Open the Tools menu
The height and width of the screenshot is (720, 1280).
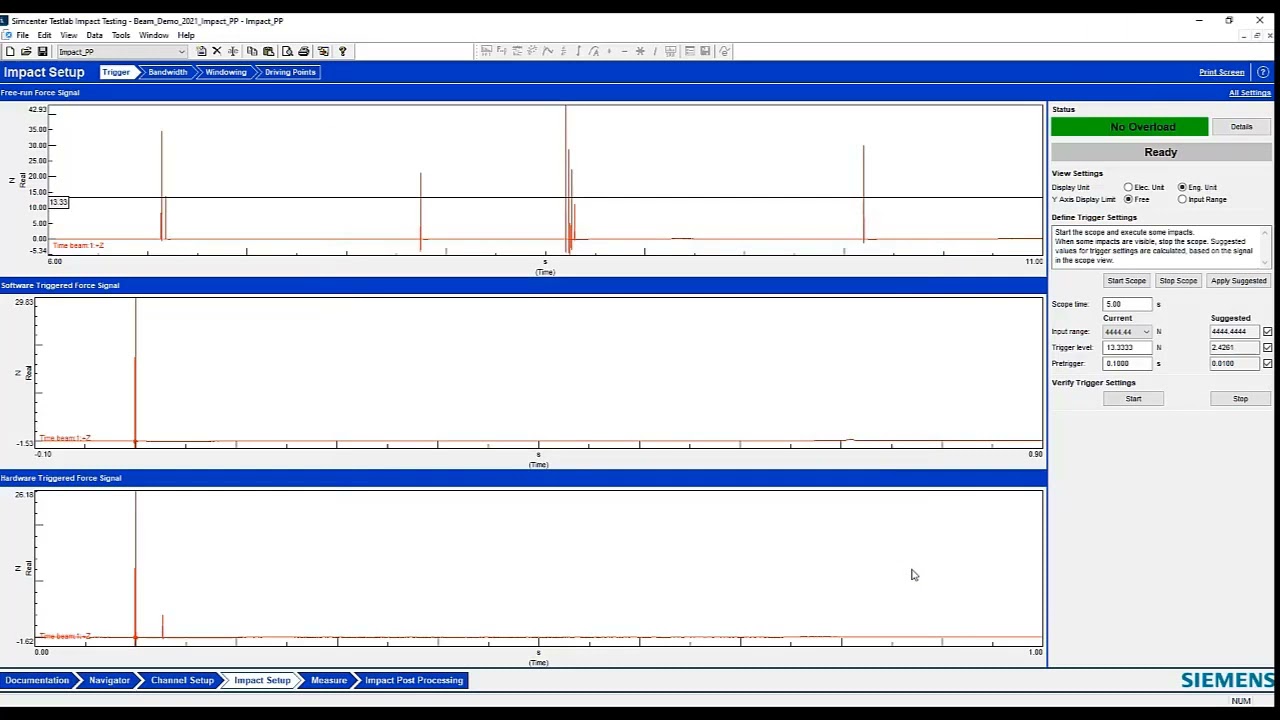(x=121, y=35)
